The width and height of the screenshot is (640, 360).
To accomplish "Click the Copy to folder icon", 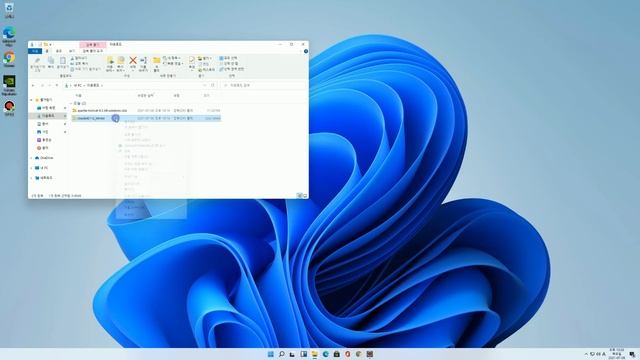I will [121, 64].
